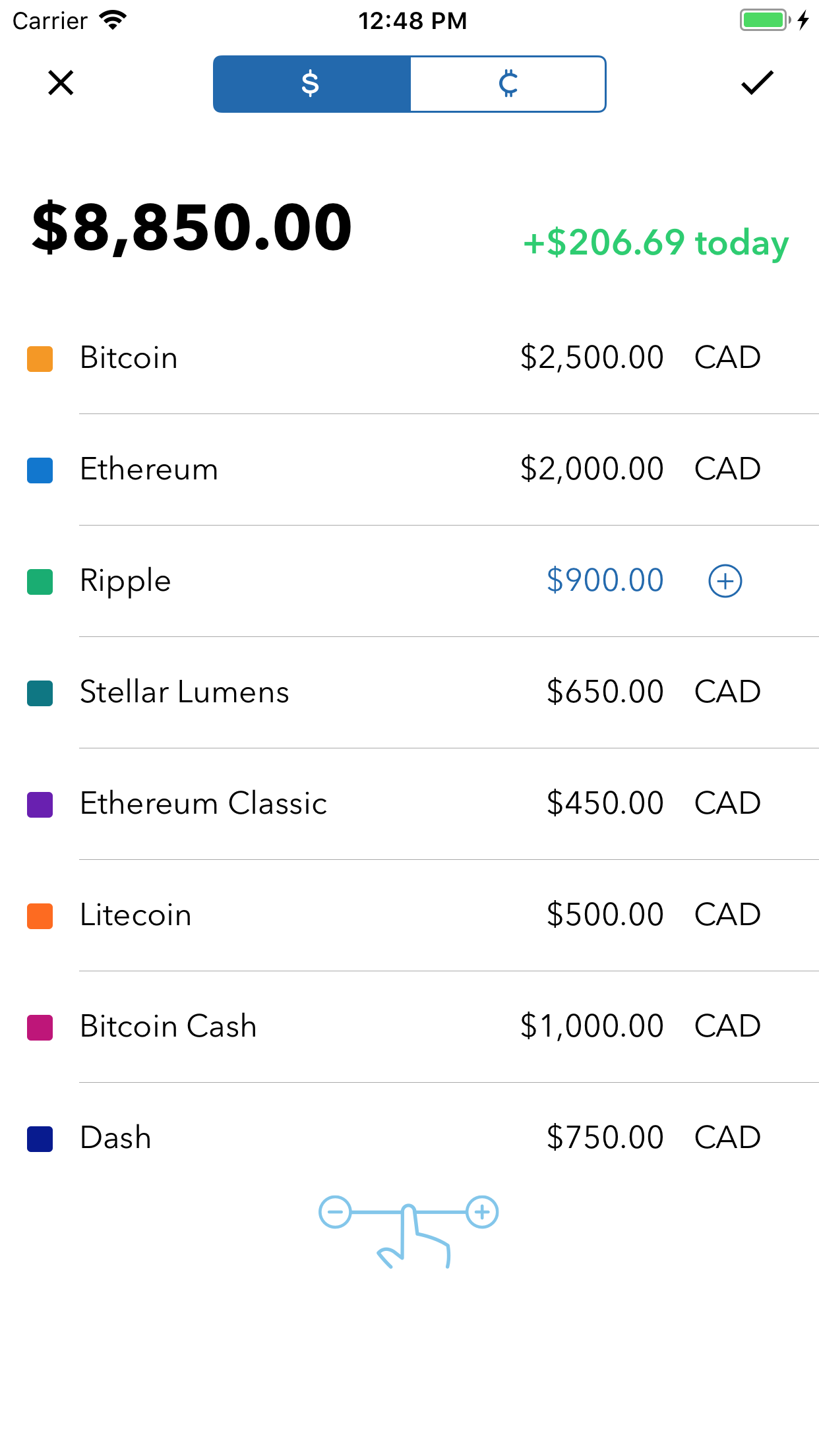Screen dimensions: 819x1456
Task: Change CAD currency on Ethereum row
Action: (727, 470)
